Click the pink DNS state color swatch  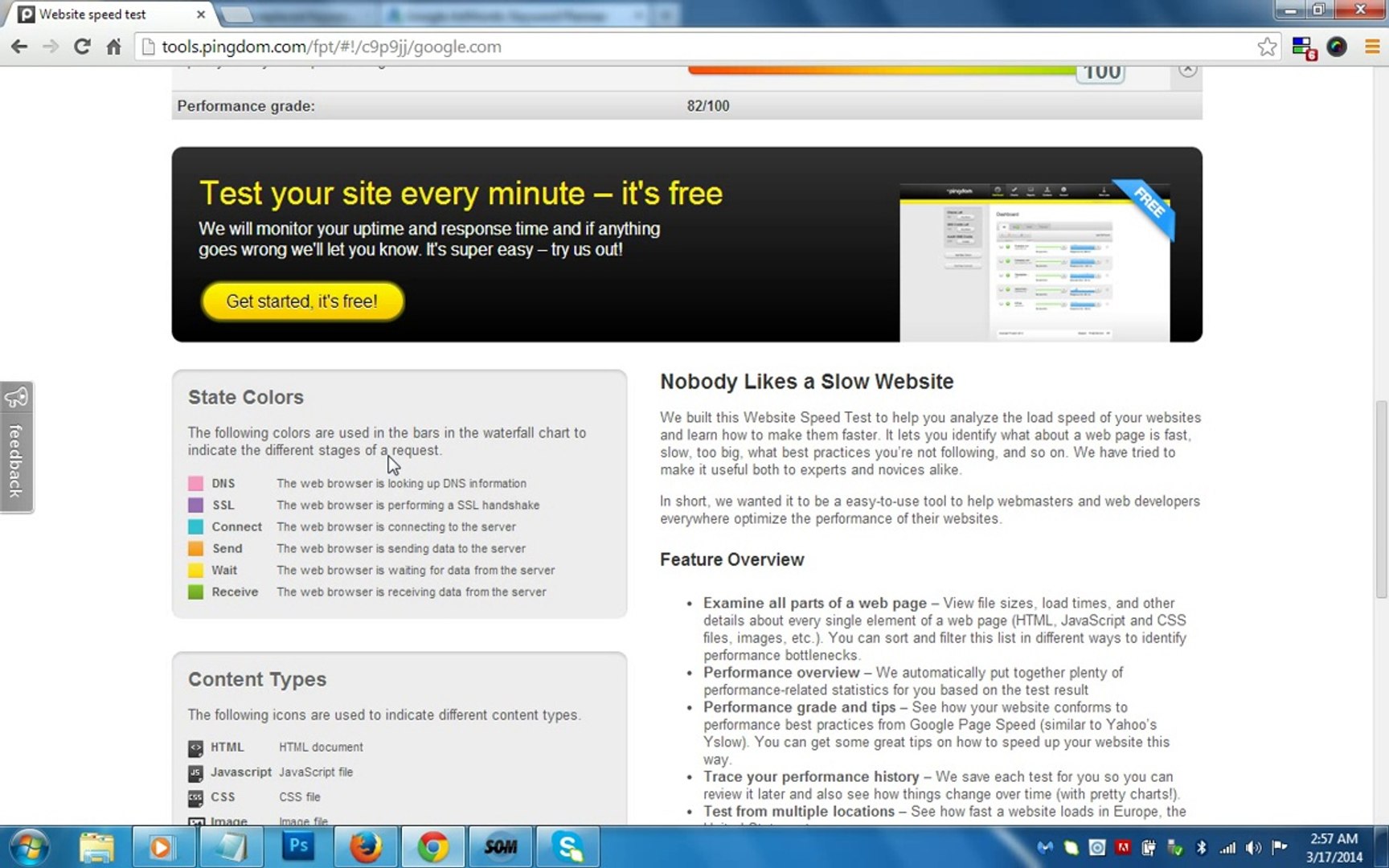tap(195, 483)
